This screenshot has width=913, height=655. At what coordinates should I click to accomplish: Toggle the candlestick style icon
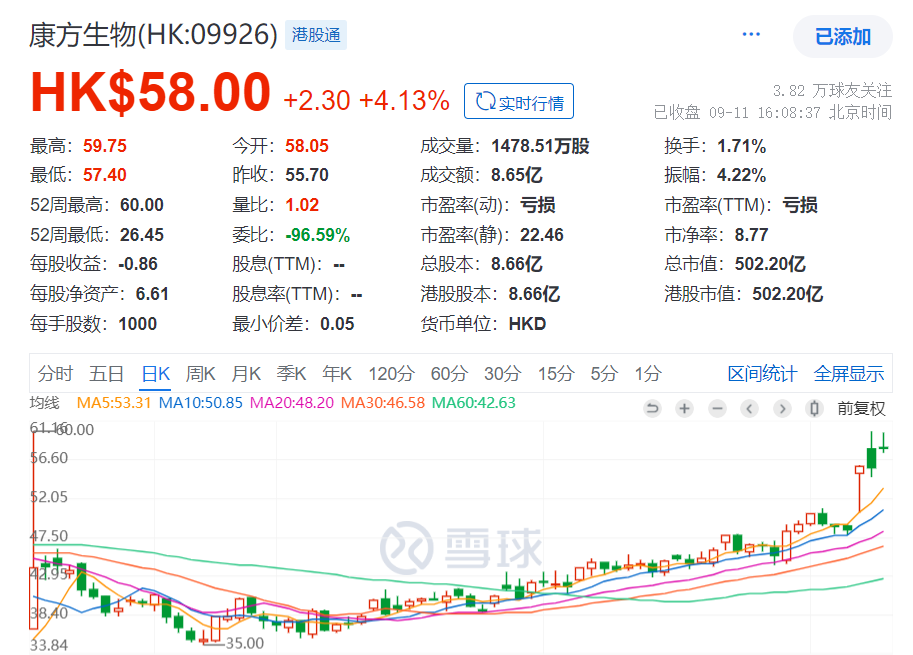(x=815, y=409)
